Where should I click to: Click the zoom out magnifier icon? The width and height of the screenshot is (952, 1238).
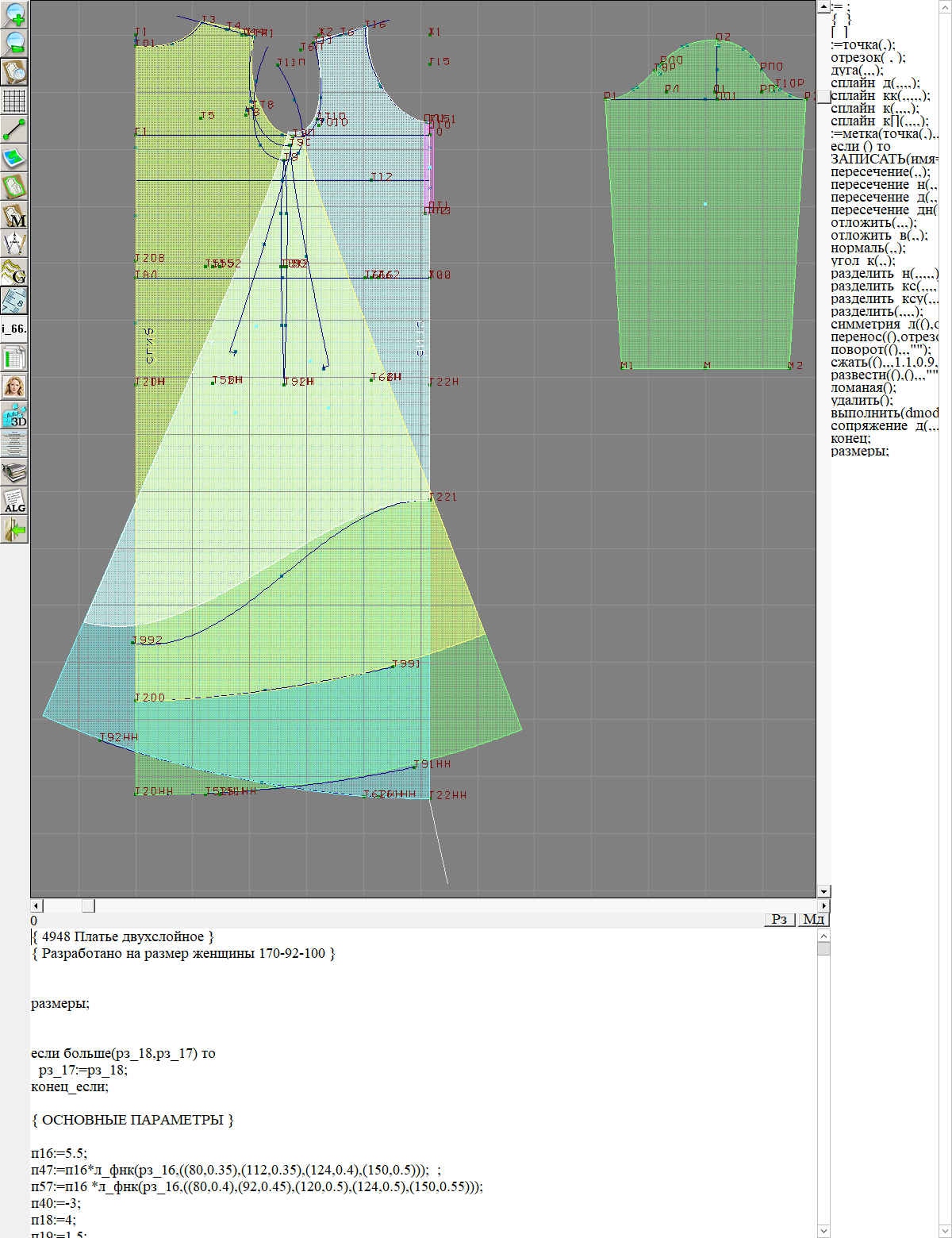click(14, 43)
